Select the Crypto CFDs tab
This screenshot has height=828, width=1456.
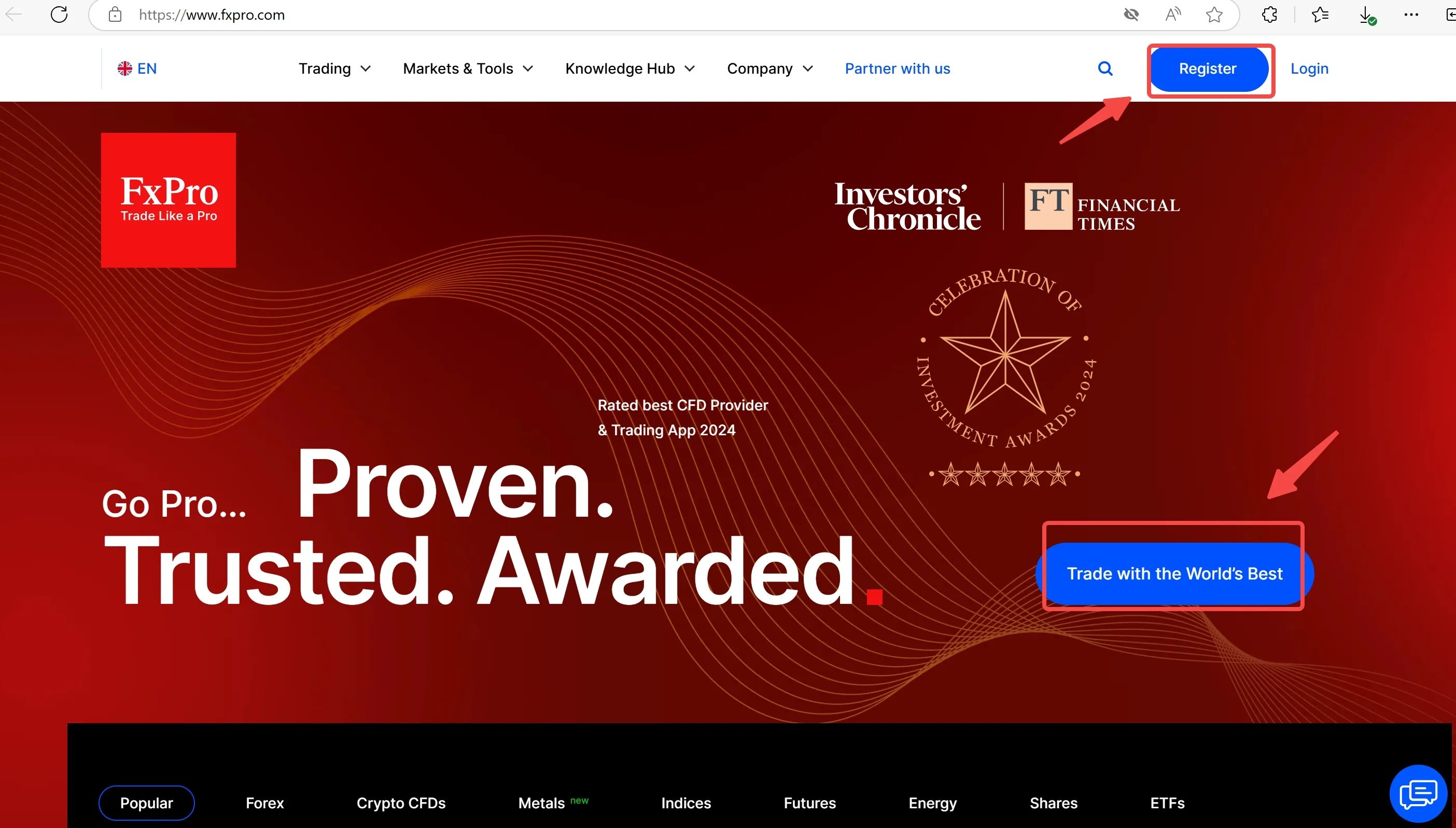click(x=401, y=803)
